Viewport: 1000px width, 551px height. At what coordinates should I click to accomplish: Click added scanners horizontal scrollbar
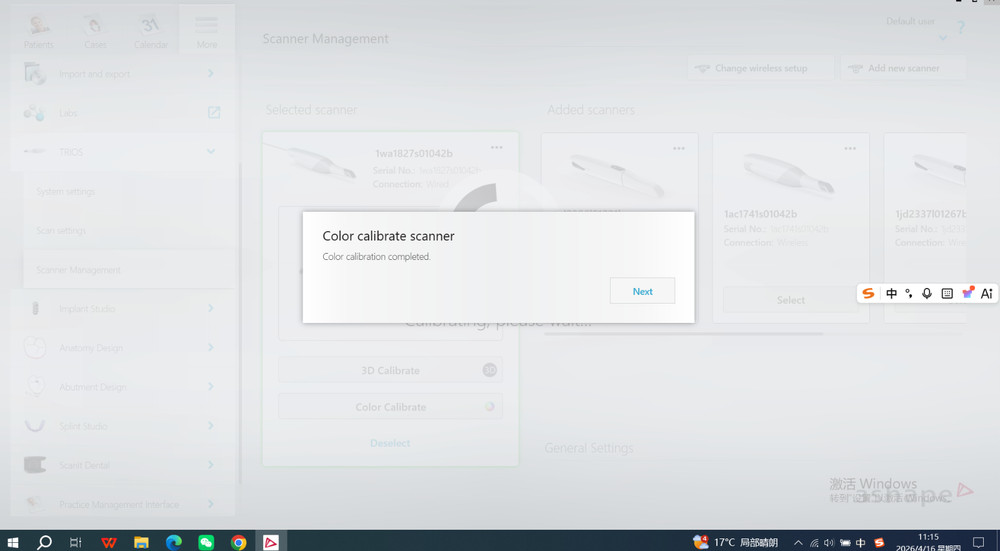[x=683, y=334]
